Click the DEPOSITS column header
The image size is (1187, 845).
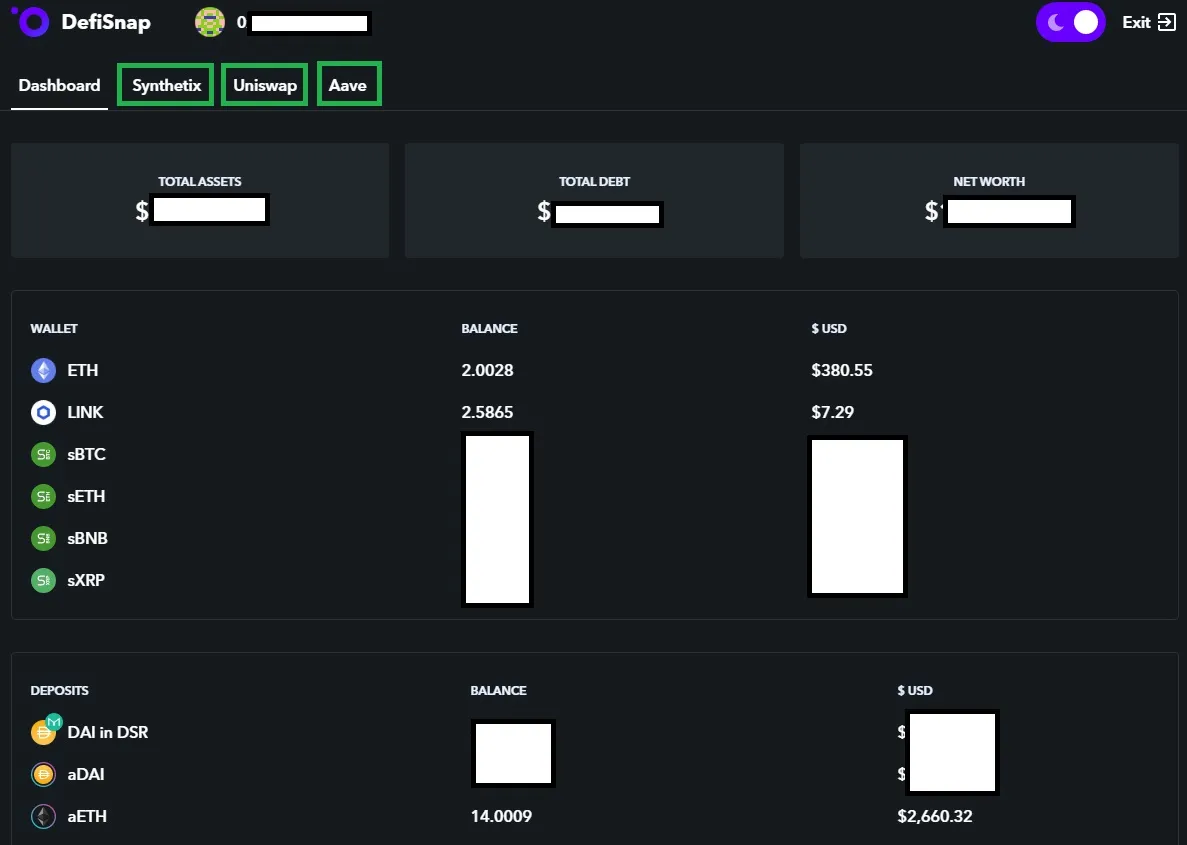pos(59,691)
